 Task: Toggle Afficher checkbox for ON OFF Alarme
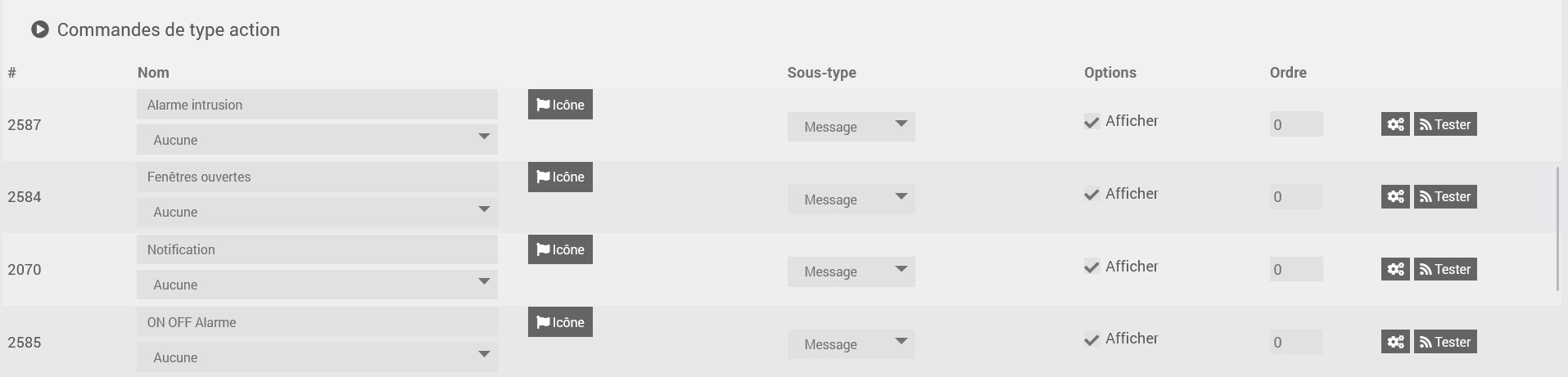[x=1091, y=339]
